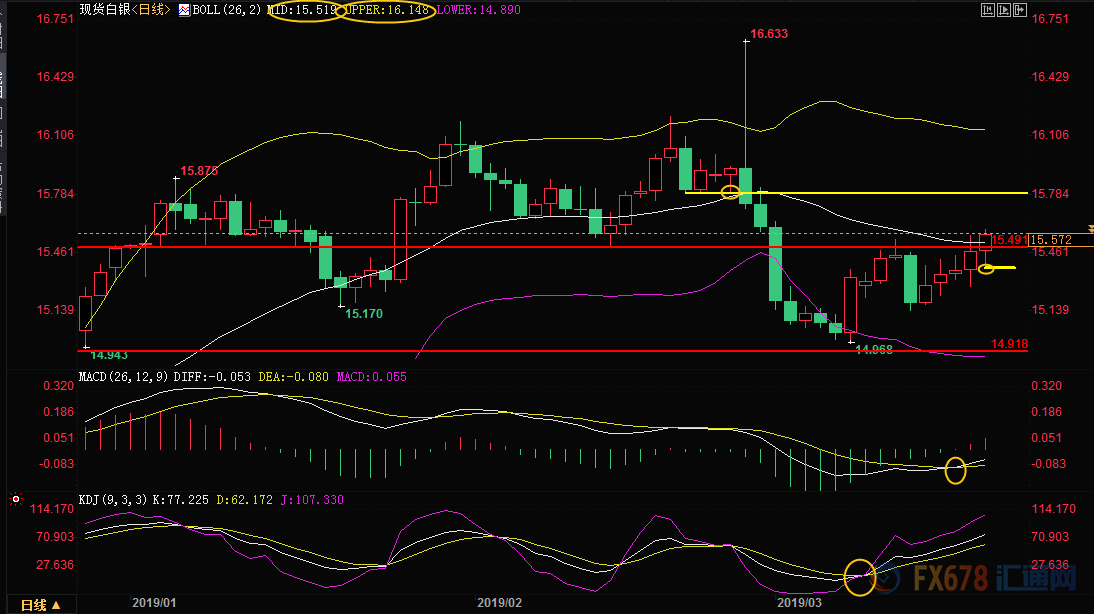Click the 2019/02 date on time axis
The width and height of the screenshot is (1094, 614).
pyautogui.click(x=499, y=603)
